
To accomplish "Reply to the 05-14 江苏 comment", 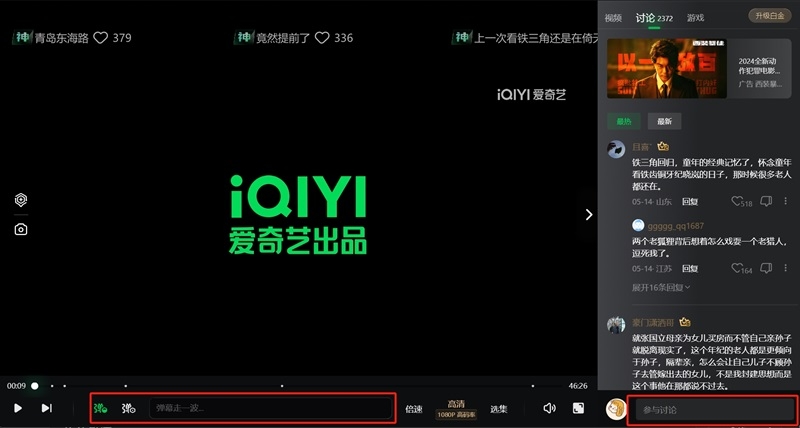I will 690,269.
